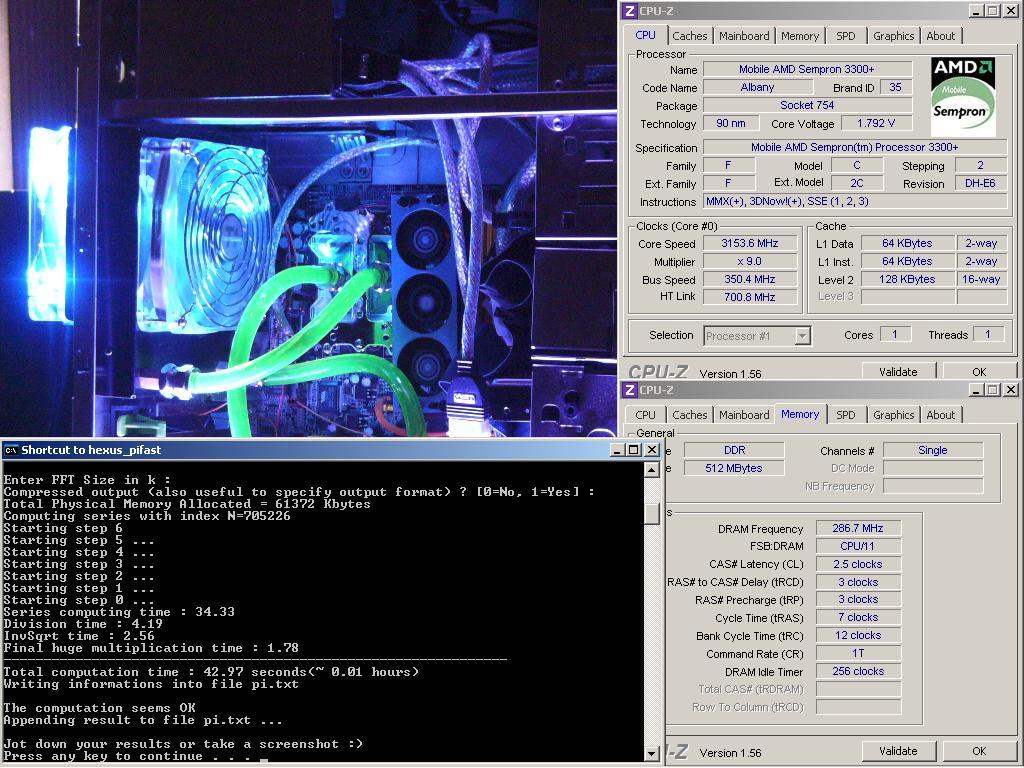Image resolution: width=1024 pixels, height=768 pixels.
Task: Close the top CPU-Z window
Action: point(1011,11)
